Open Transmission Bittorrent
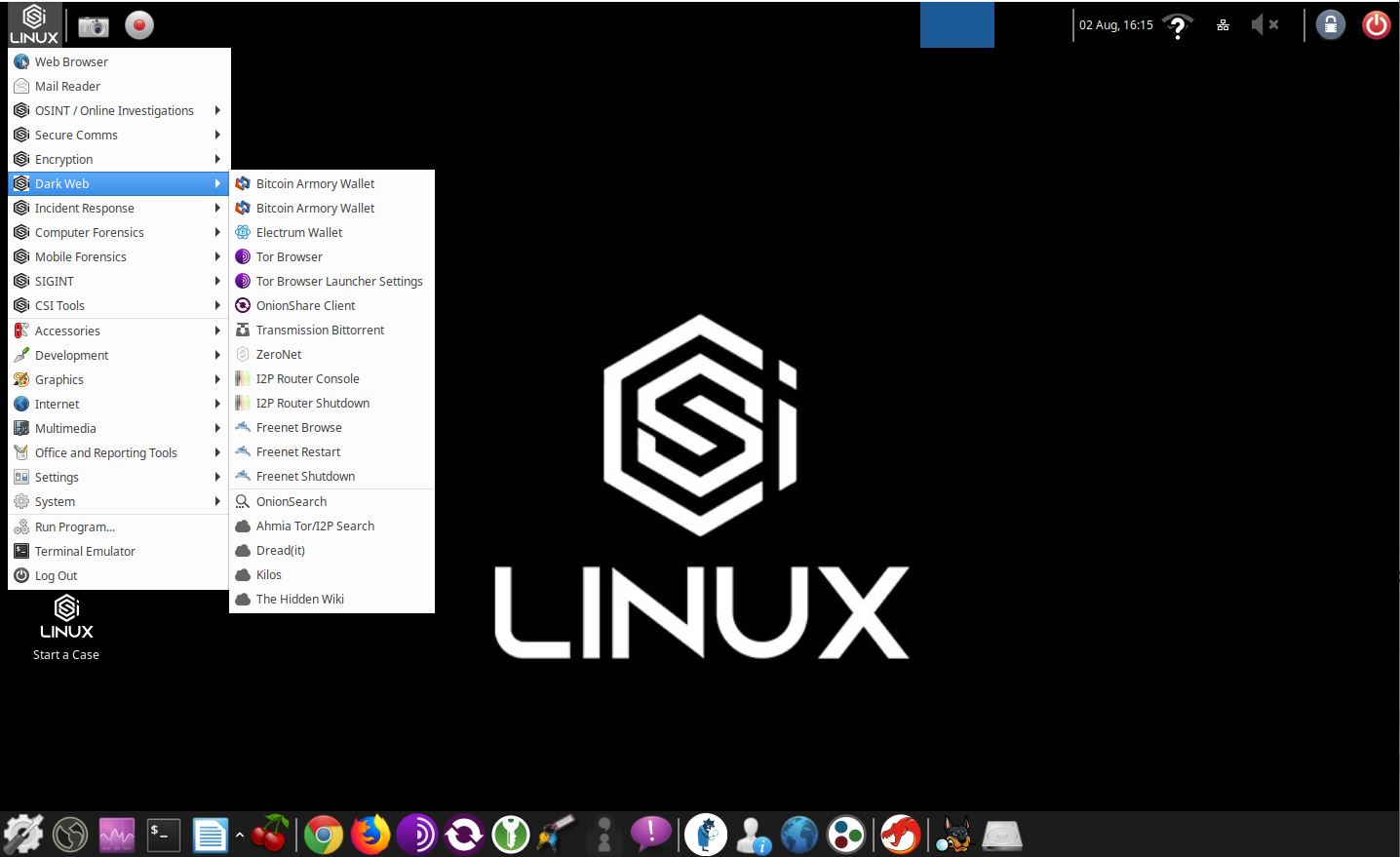1400x857 pixels. (x=331, y=330)
